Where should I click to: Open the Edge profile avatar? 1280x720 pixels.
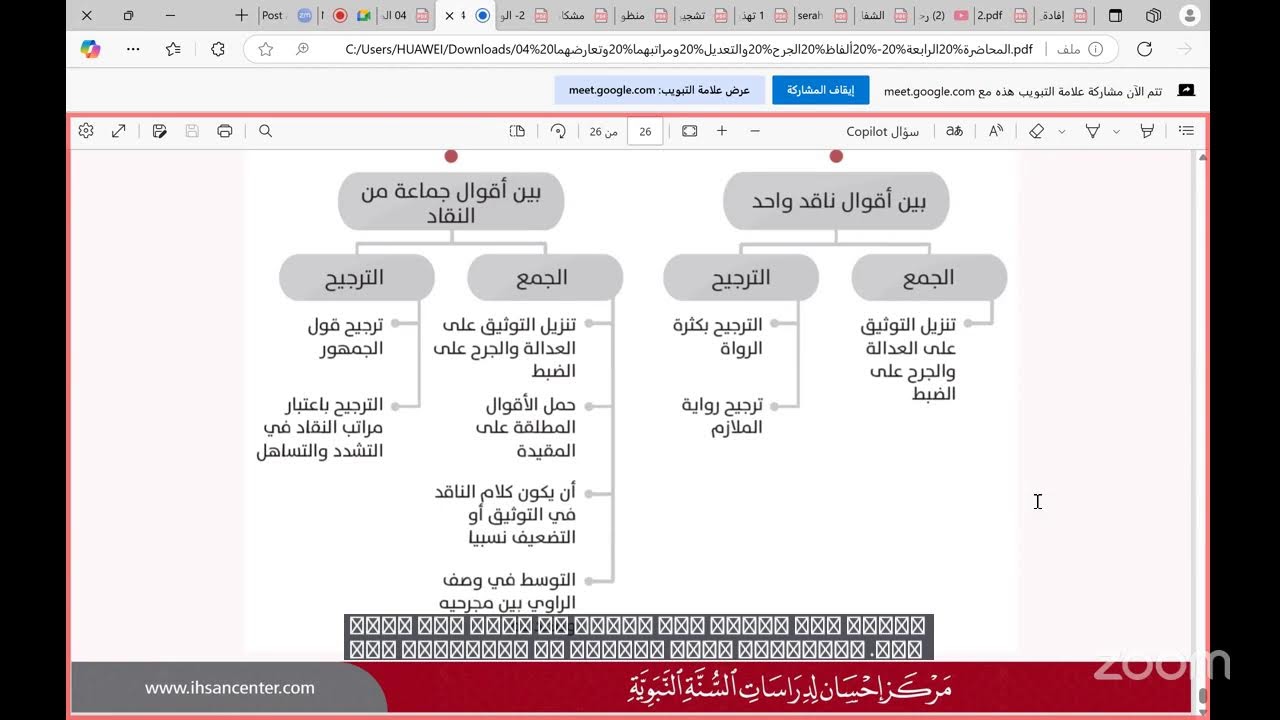[x=1189, y=15]
